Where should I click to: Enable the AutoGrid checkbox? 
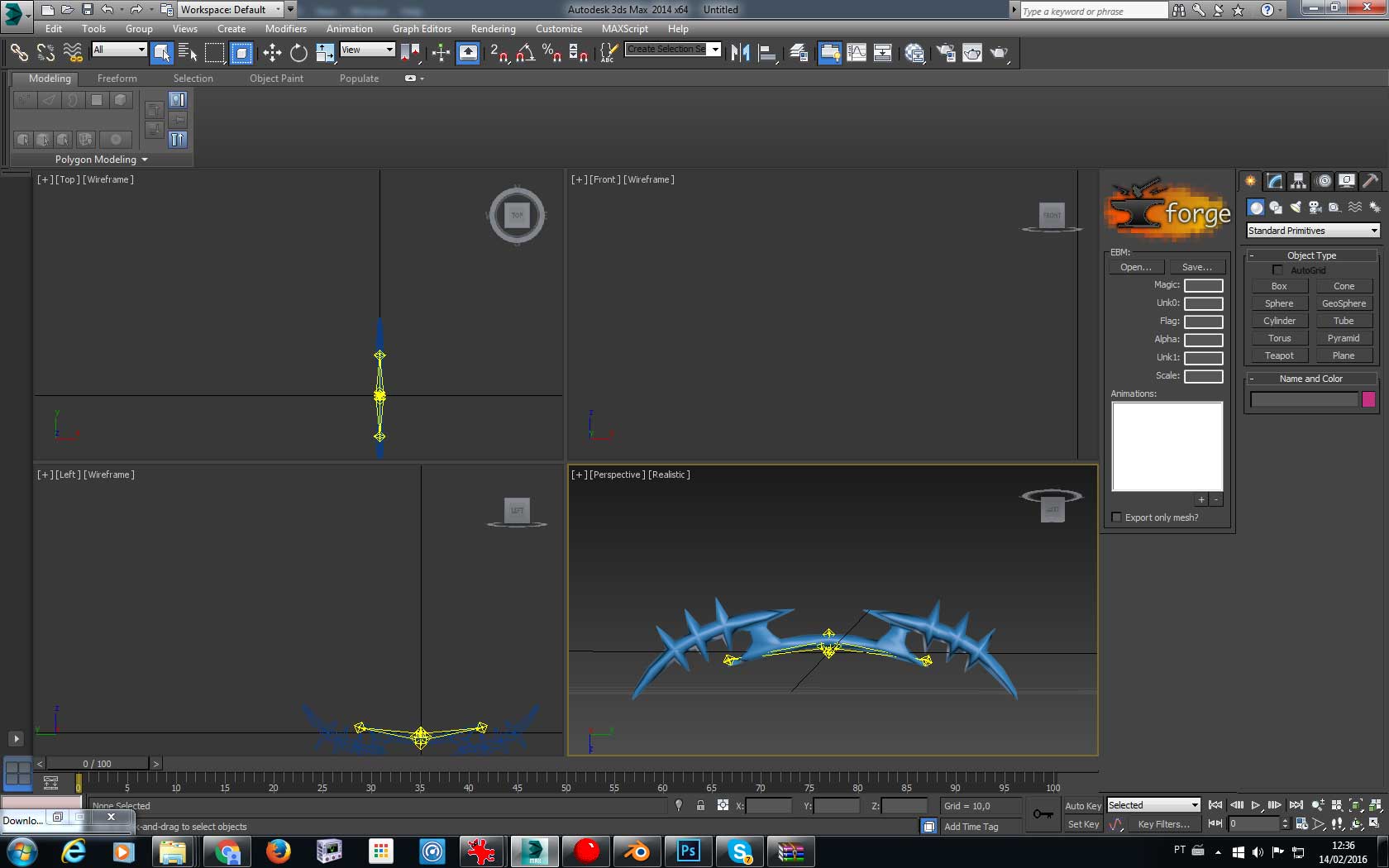pyautogui.click(x=1277, y=270)
